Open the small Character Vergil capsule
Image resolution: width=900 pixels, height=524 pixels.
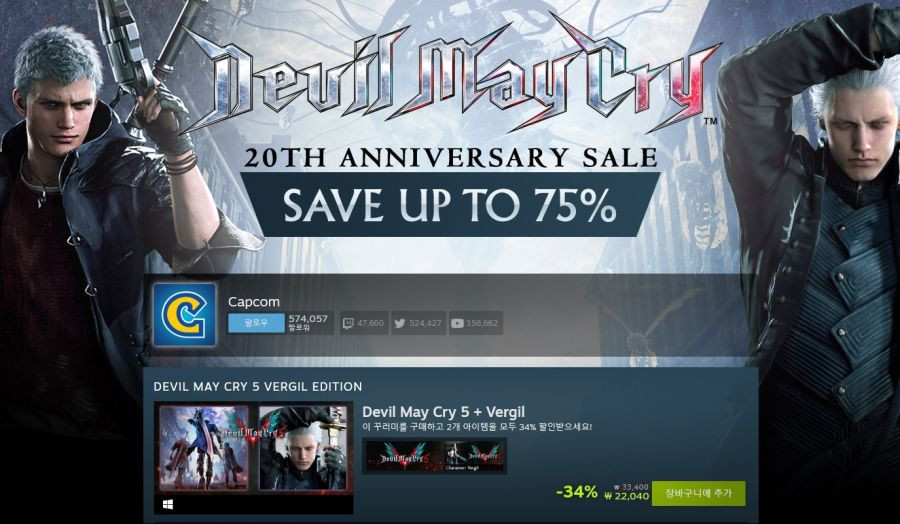(x=473, y=456)
